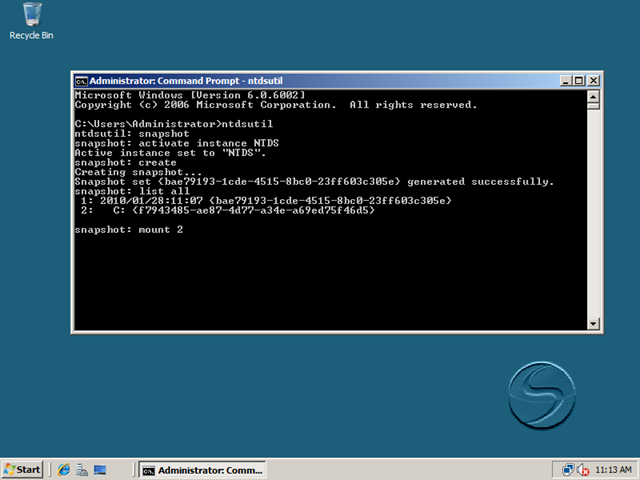Click the "Snapshot set ... generated successfully" line
The image size is (640, 480).
[314, 182]
